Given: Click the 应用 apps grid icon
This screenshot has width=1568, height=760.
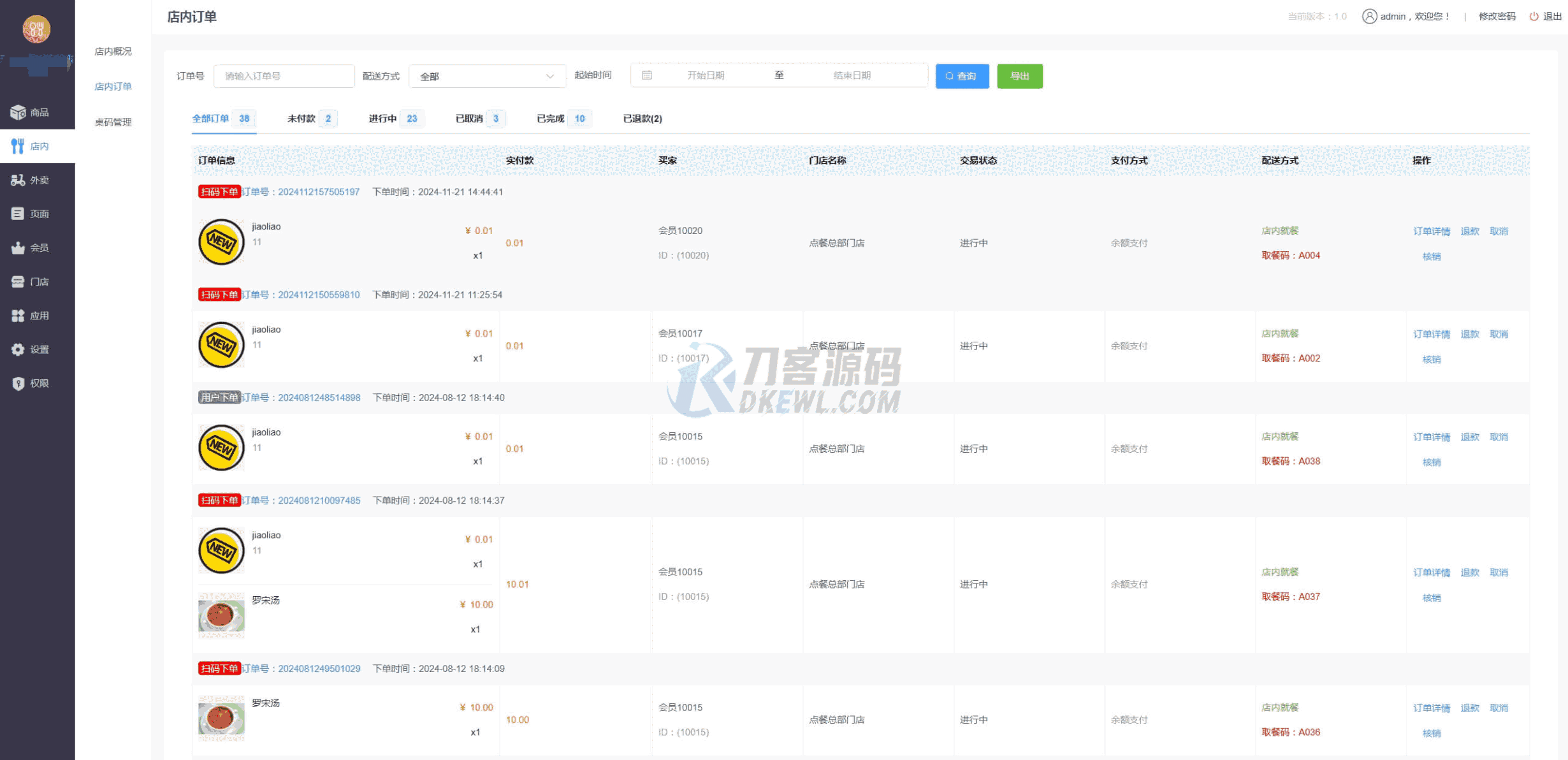Looking at the screenshot, I should [x=18, y=316].
